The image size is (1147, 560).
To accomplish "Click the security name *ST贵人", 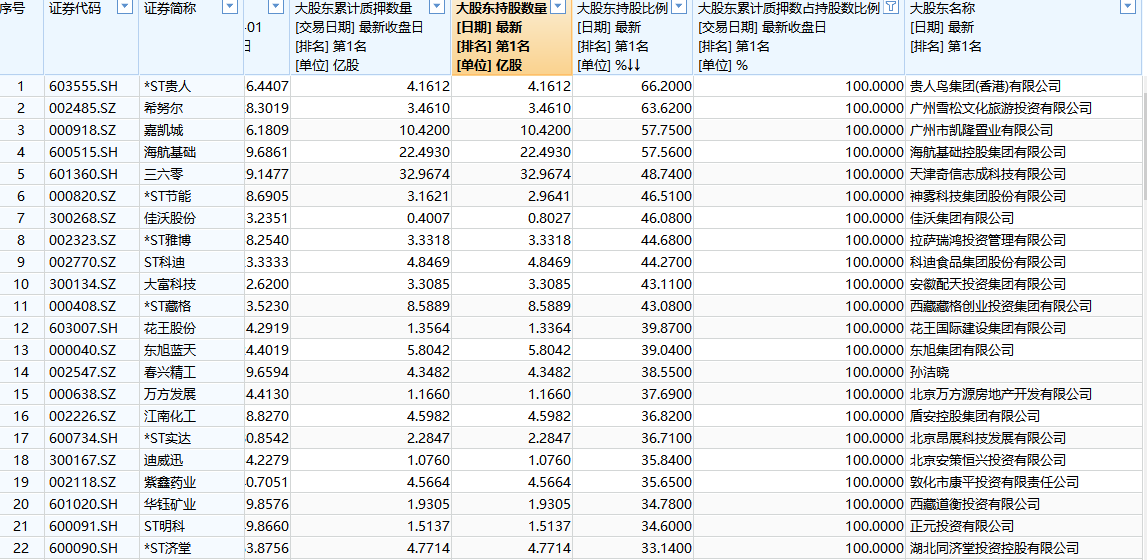I will point(168,86).
